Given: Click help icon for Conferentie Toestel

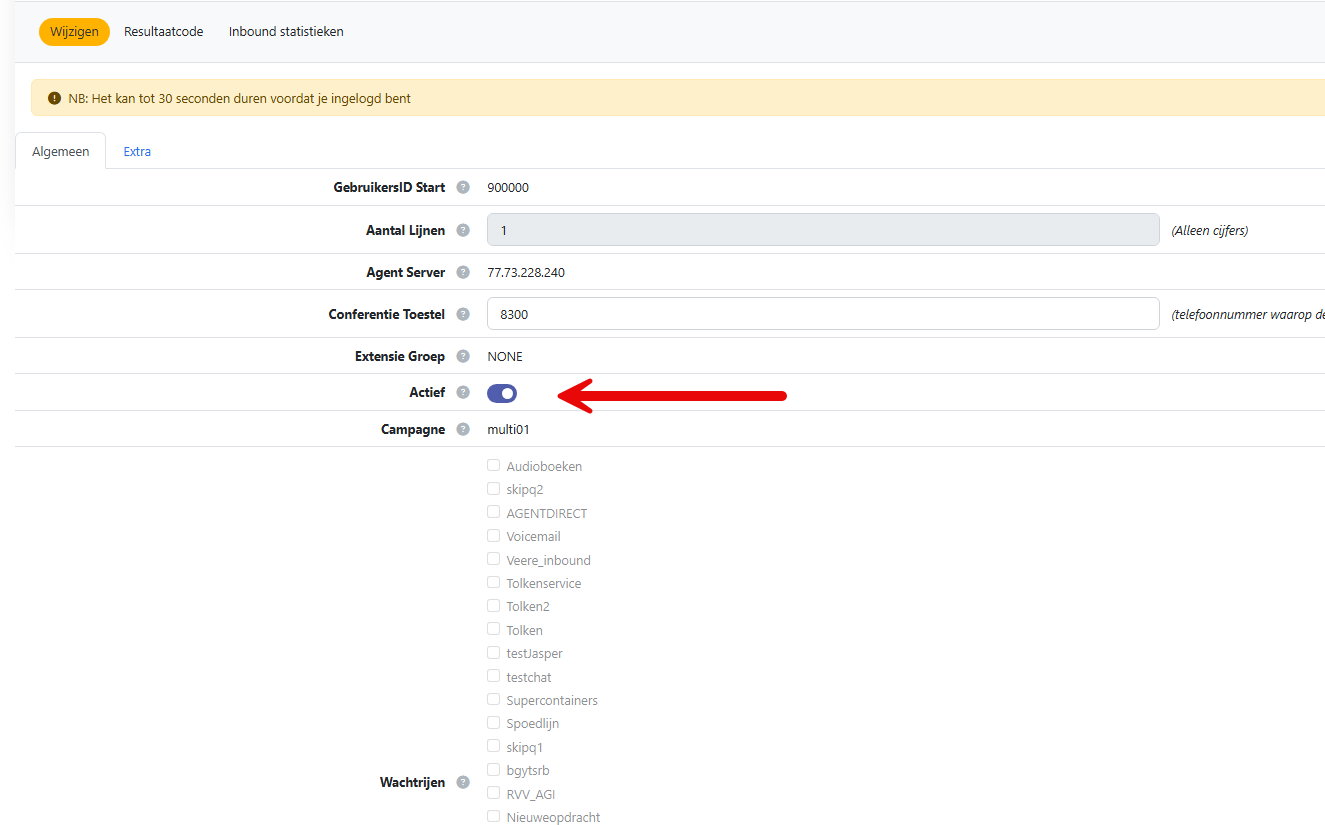Looking at the screenshot, I should pyautogui.click(x=463, y=314).
